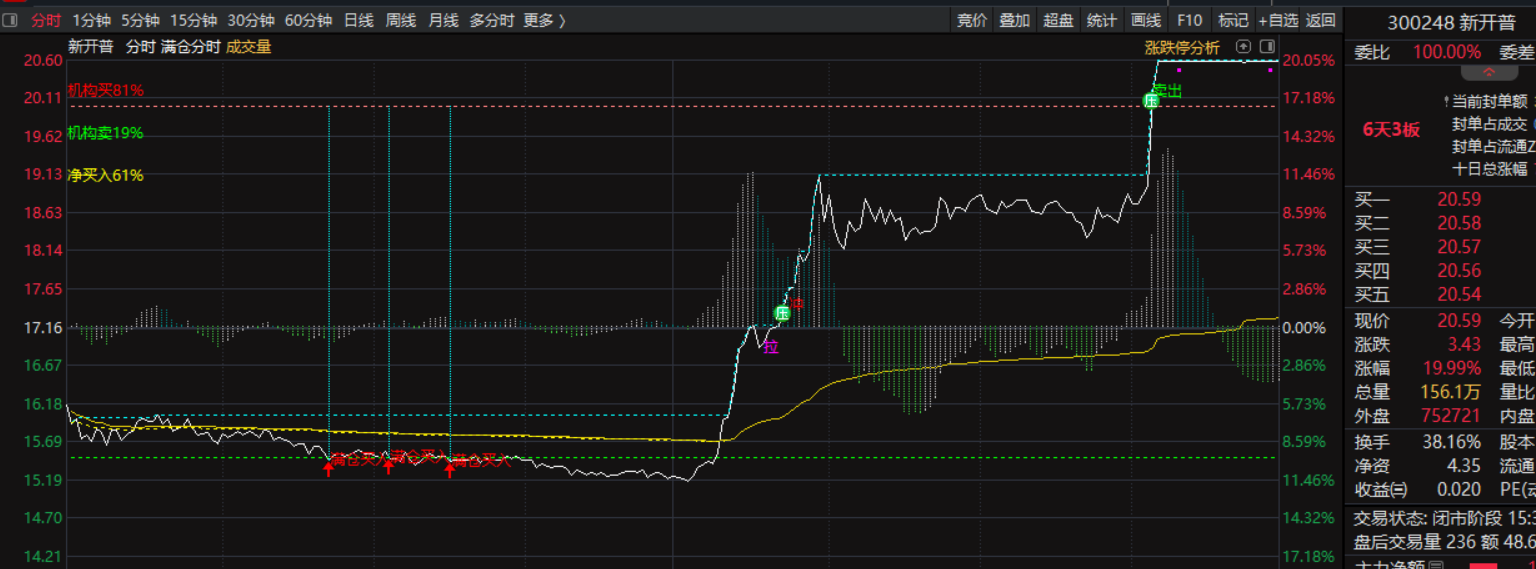
Task: Toggle the left sidebar panel icon
Action: [x=11, y=20]
